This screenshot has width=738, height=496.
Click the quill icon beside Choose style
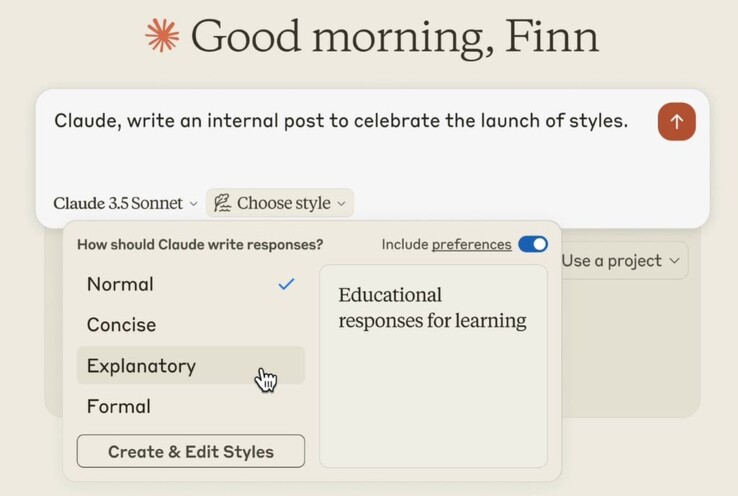tap(222, 203)
